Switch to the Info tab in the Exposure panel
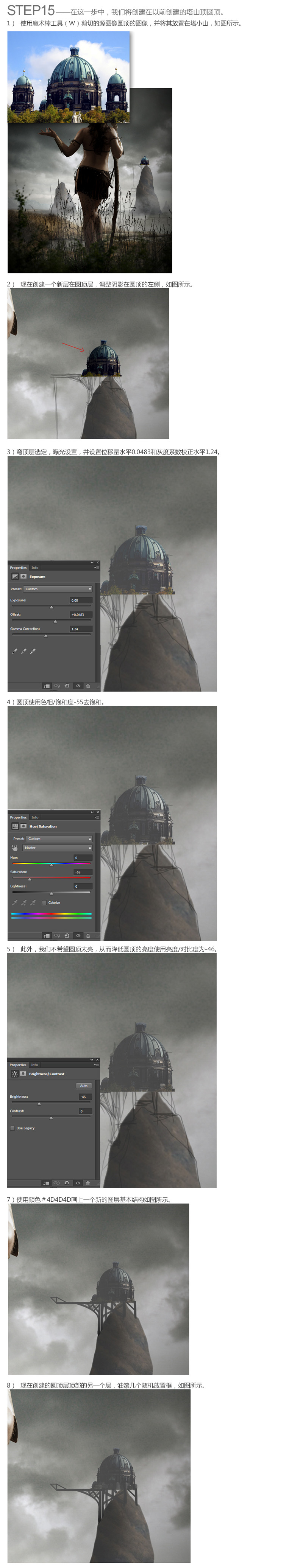The image size is (303, 1568). [35, 568]
